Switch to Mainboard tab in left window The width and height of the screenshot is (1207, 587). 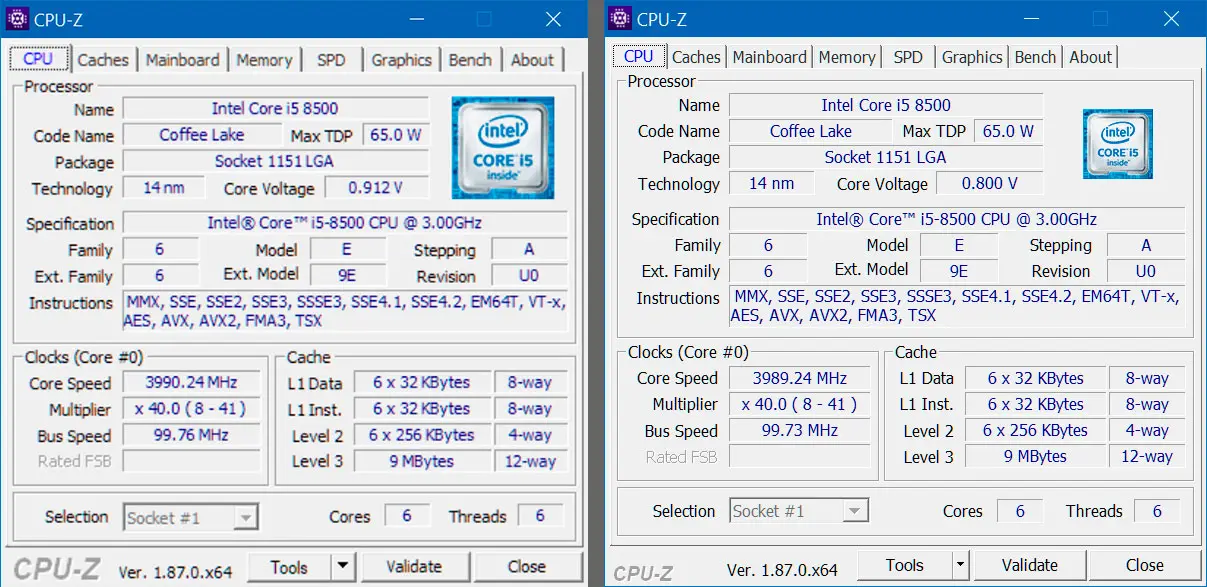click(x=182, y=60)
